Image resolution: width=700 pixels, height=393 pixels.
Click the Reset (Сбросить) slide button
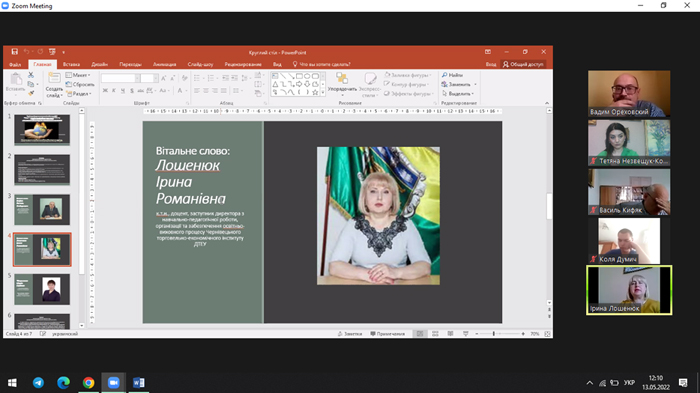pos(80,84)
